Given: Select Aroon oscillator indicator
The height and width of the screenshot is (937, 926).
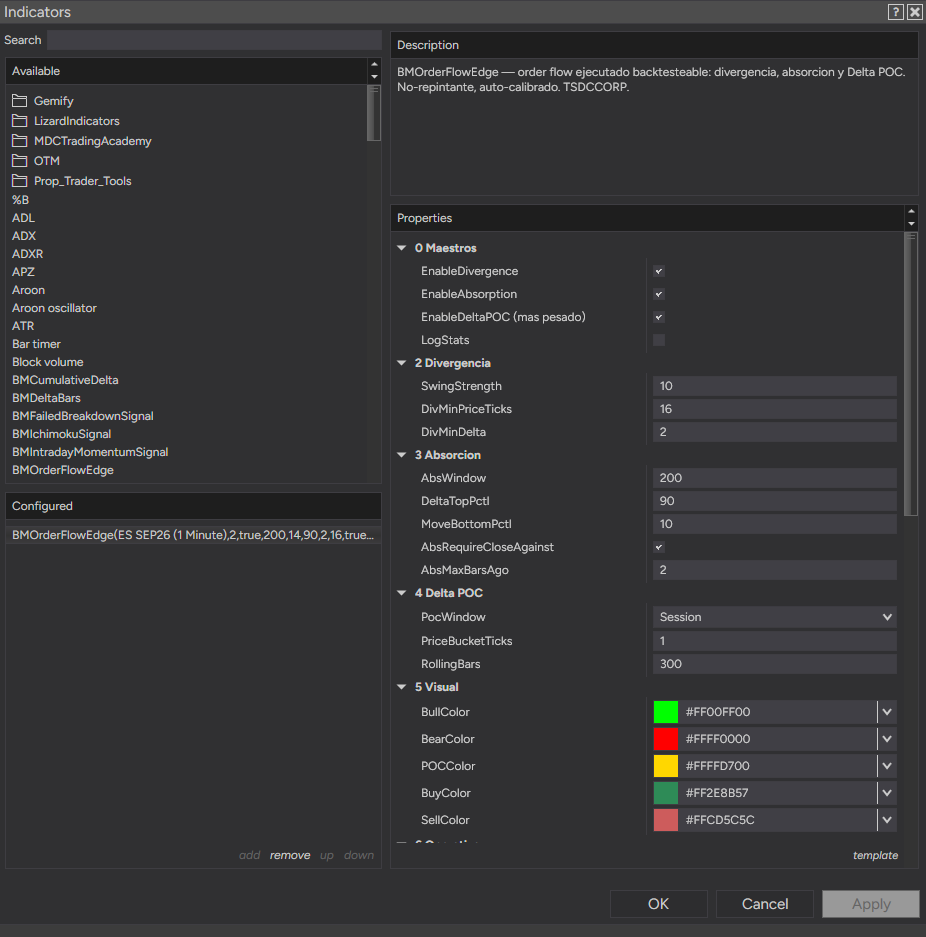Looking at the screenshot, I should pyautogui.click(x=54, y=308).
